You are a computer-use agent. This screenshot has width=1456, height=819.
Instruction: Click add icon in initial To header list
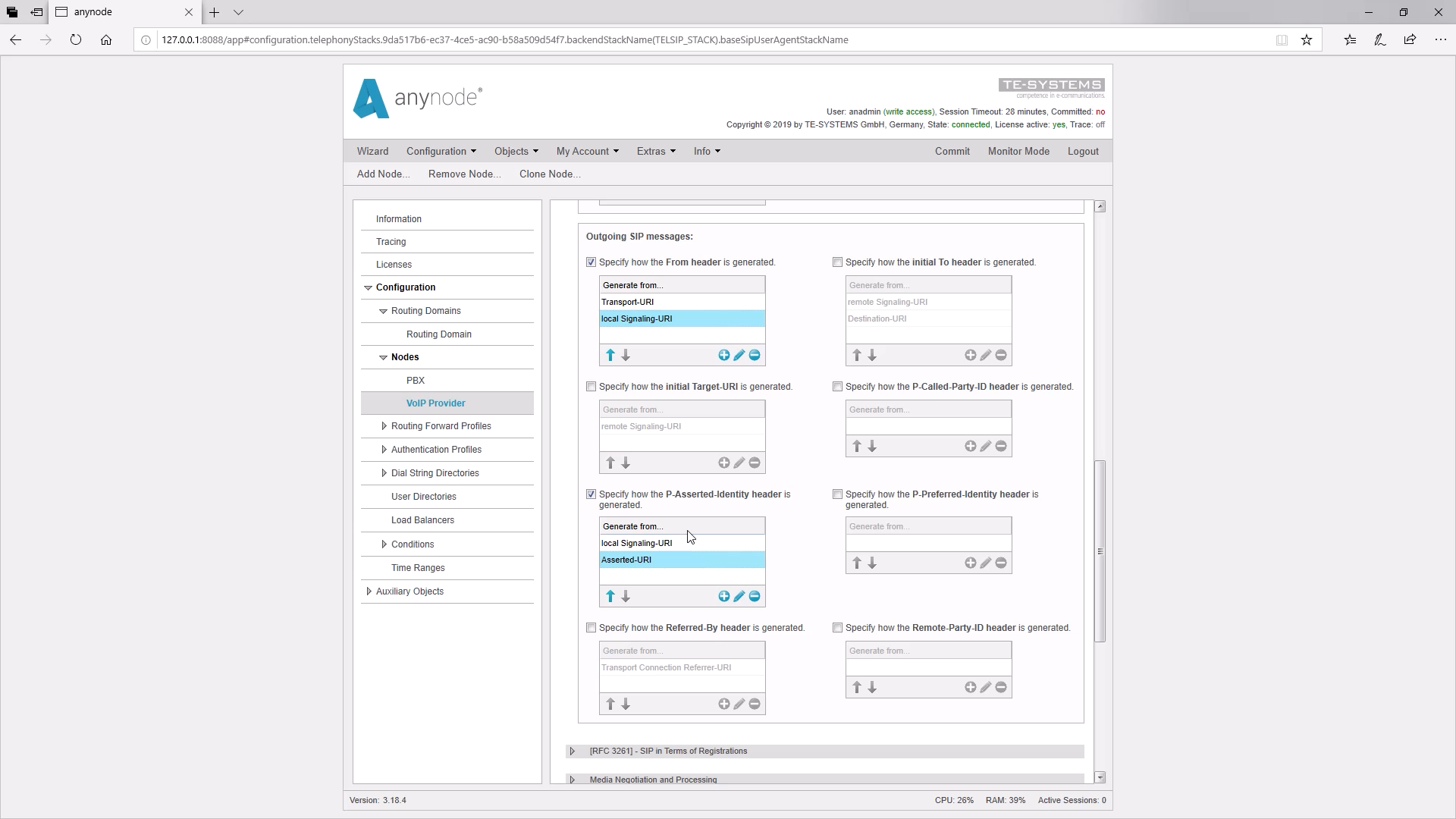pos(970,355)
